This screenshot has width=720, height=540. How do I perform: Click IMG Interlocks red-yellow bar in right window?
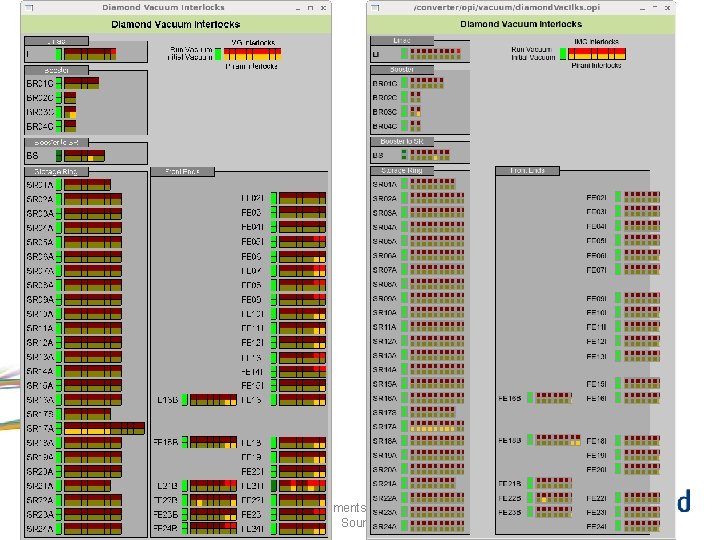coord(596,54)
